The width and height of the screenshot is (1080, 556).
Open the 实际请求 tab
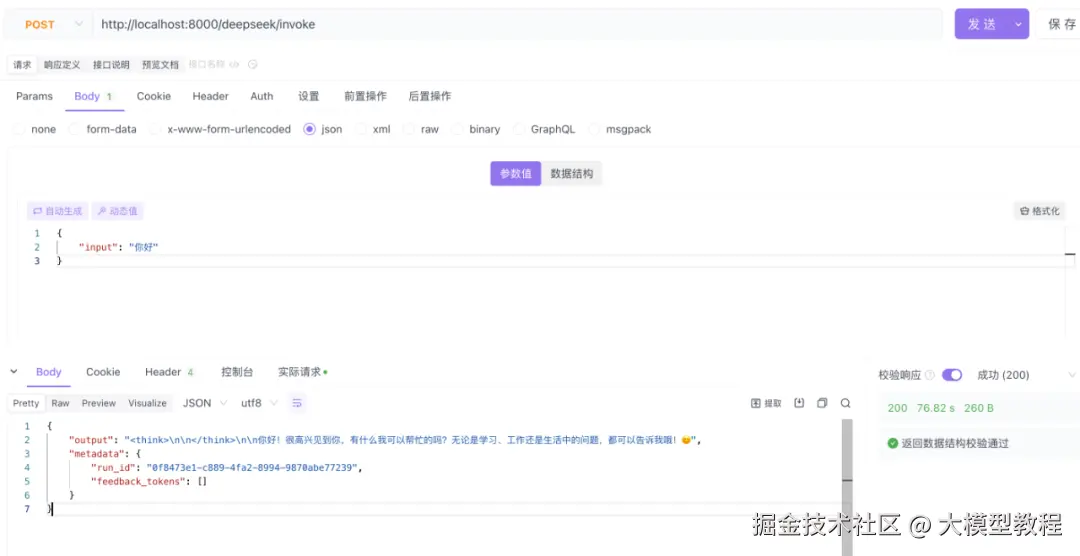coord(302,372)
